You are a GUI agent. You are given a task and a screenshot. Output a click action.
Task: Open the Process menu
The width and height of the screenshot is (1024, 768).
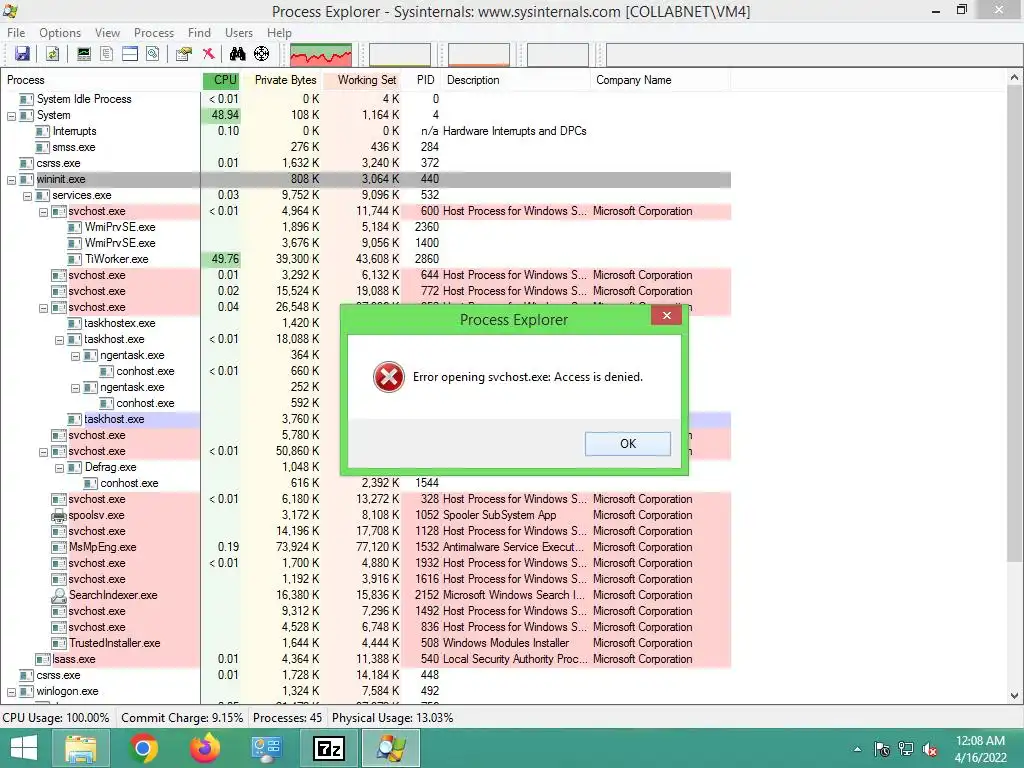click(154, 33)
